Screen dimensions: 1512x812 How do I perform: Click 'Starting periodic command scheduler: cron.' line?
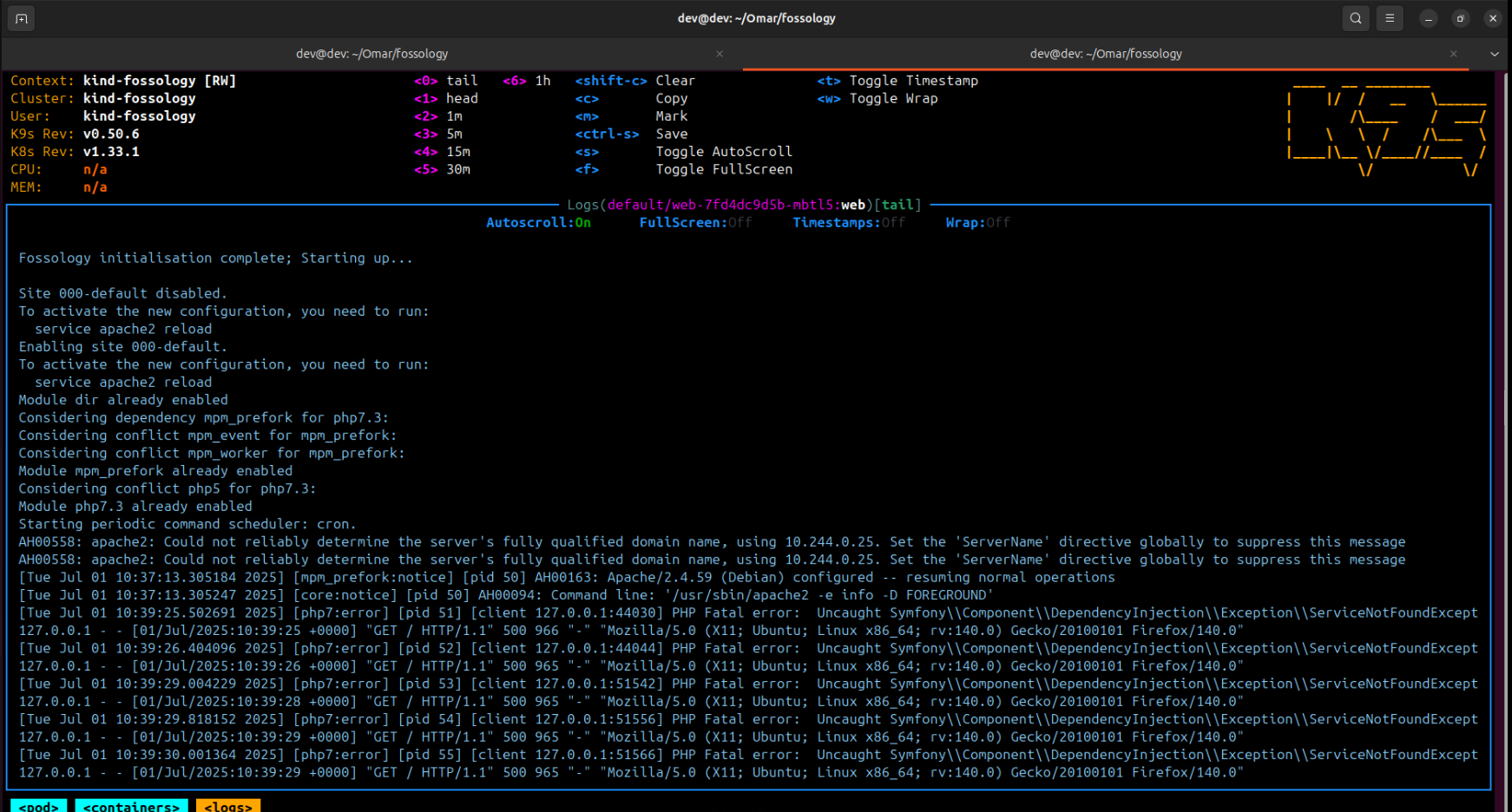(x=187, y=525)
